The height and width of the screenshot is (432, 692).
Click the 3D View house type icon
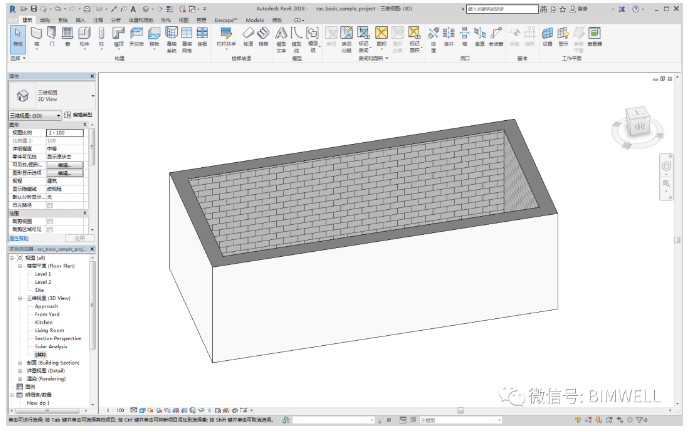(x=24, y=97)
